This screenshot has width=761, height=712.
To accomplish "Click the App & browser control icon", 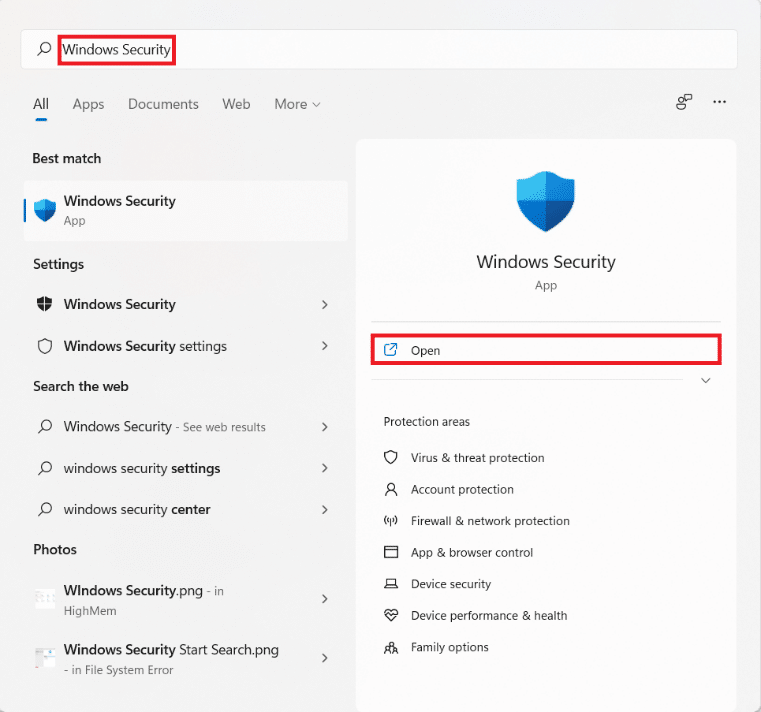I will [x=391, y=553].
